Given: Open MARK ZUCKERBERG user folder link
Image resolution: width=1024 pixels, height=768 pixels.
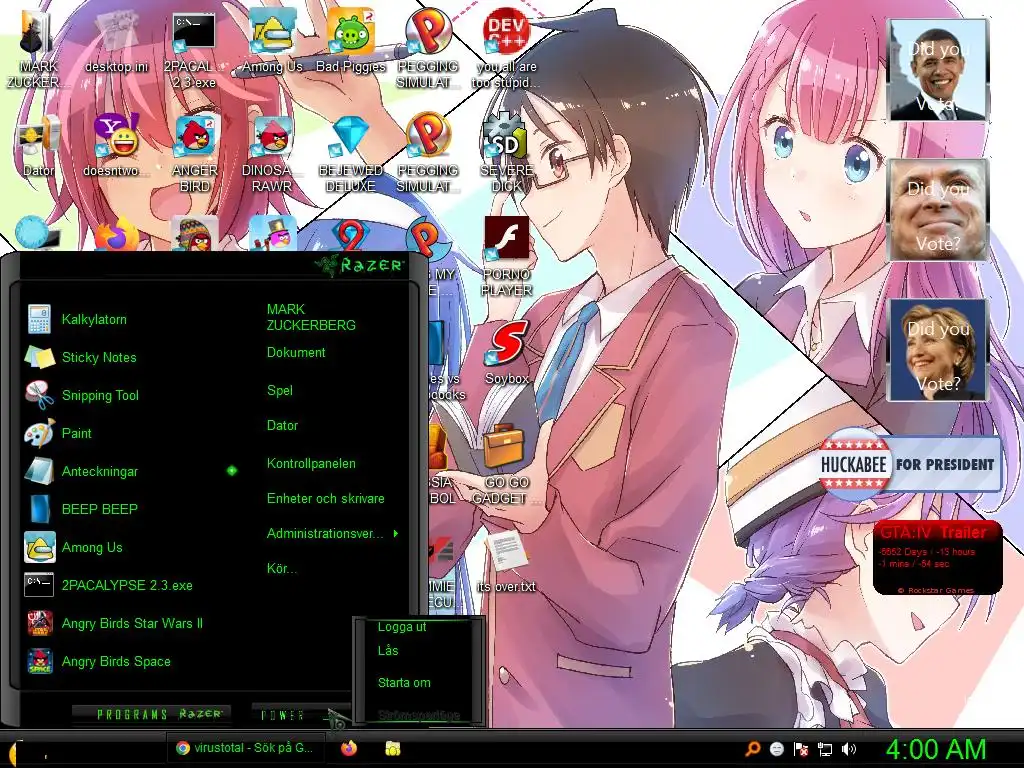Looking at the screenshot, I should pyautogui.click(x=311, y=317).
